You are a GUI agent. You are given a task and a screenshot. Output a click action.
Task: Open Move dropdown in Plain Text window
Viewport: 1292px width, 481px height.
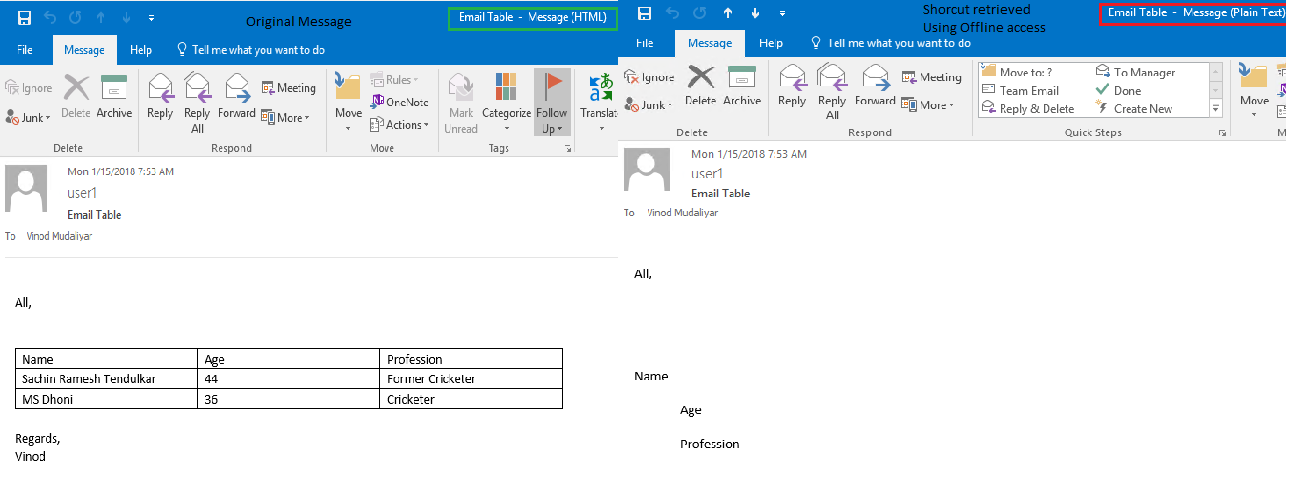click(x=1254, y=91)
